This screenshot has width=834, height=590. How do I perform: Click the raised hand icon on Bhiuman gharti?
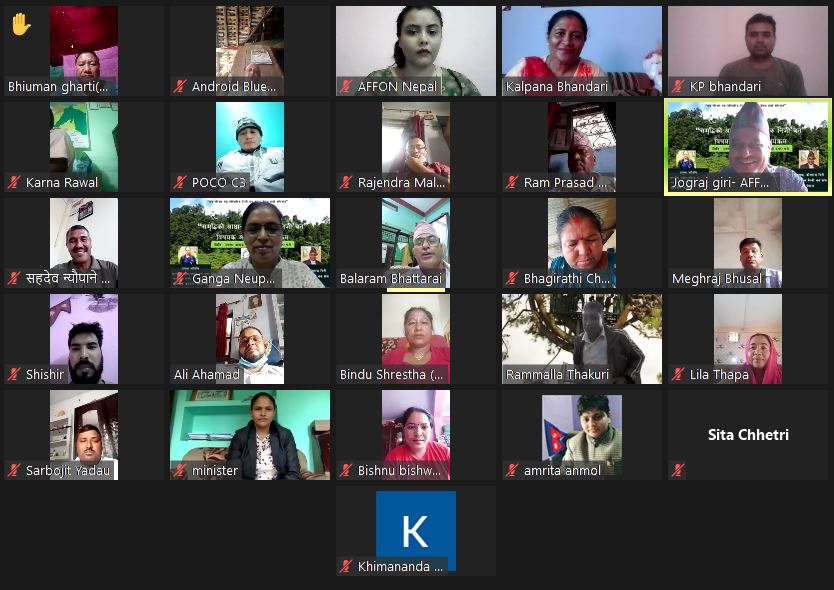coord(21,24)
